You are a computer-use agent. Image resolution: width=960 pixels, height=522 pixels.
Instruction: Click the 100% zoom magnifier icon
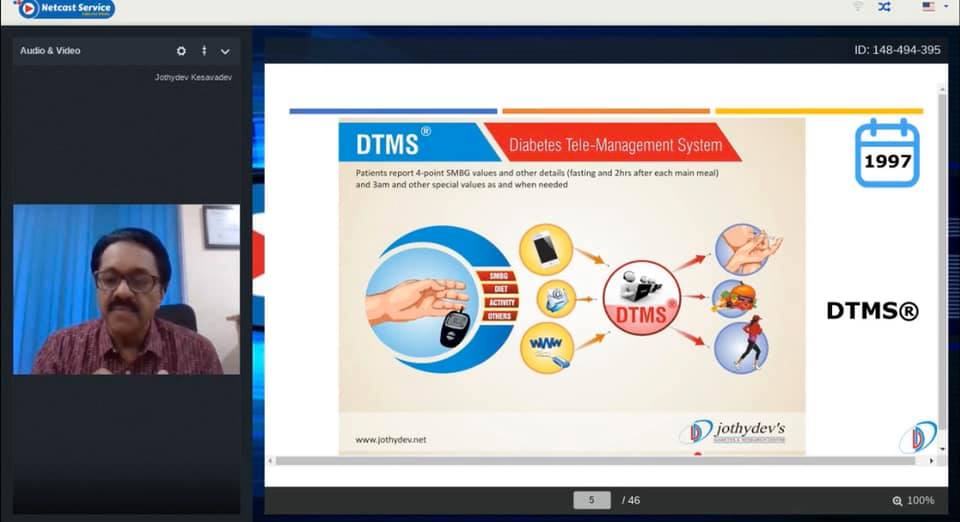click(898, 501)
